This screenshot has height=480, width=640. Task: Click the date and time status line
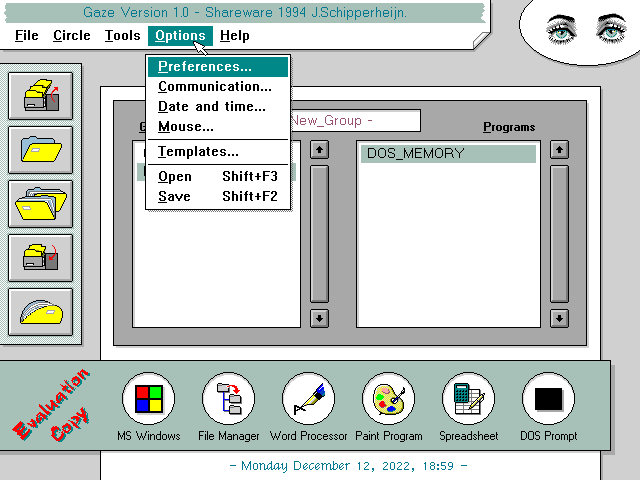coord(349,466)
